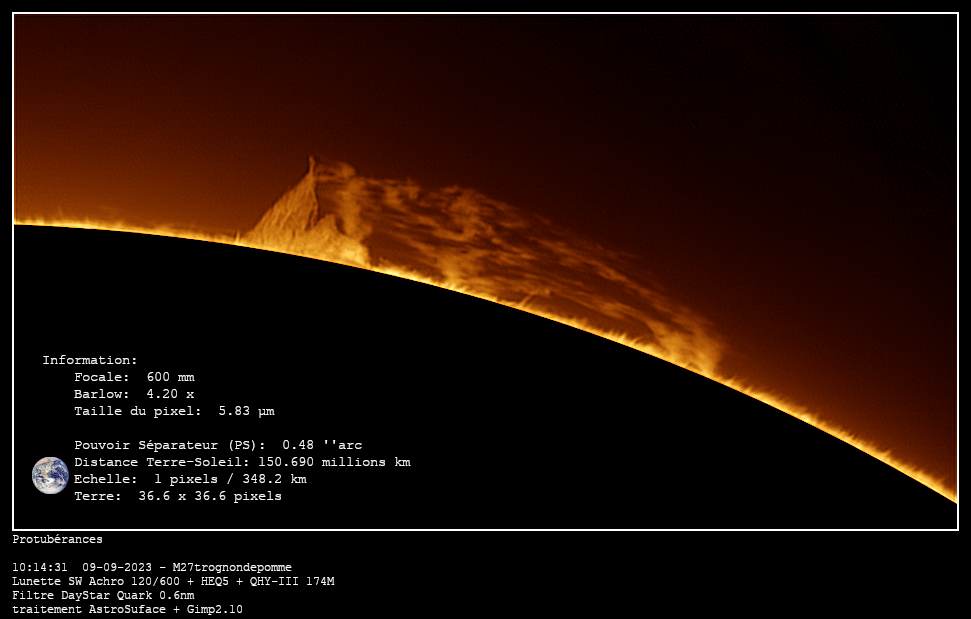Click 'Filtre DayStar Quark 0.6nm' text
This screenshot has height=619, width=971.
[x=103, y=595]
